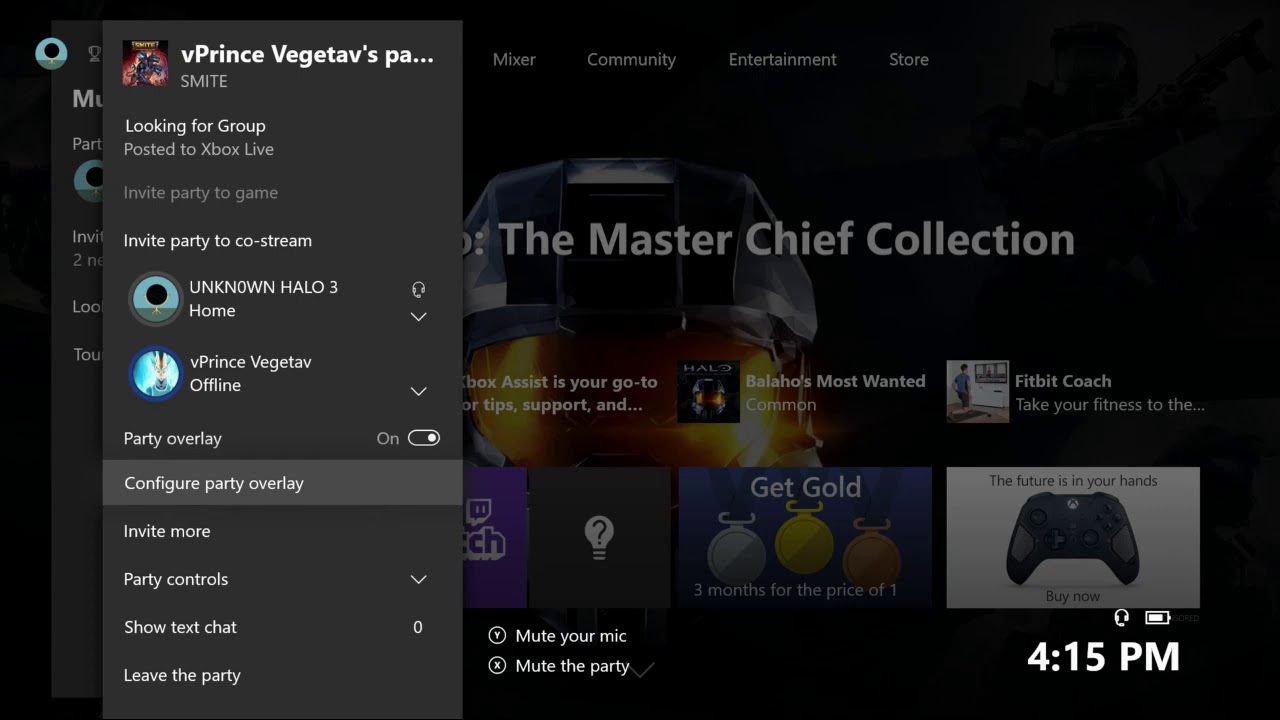Open the Twitch tile

point(494,537)
